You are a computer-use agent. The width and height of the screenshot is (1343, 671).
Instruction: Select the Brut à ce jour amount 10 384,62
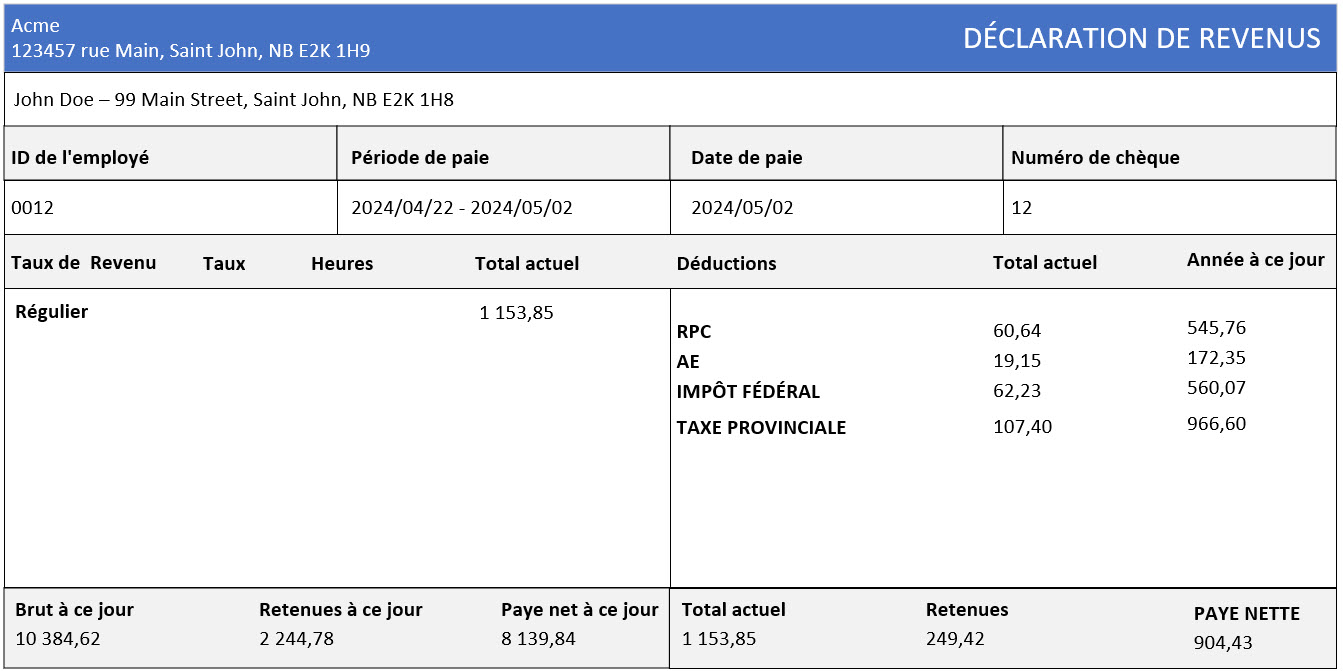[58, 638]
